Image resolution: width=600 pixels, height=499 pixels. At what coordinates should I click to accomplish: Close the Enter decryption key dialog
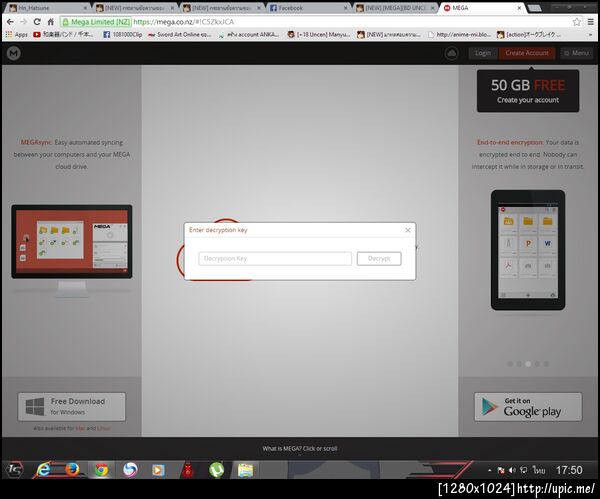[x=408, y=230]
